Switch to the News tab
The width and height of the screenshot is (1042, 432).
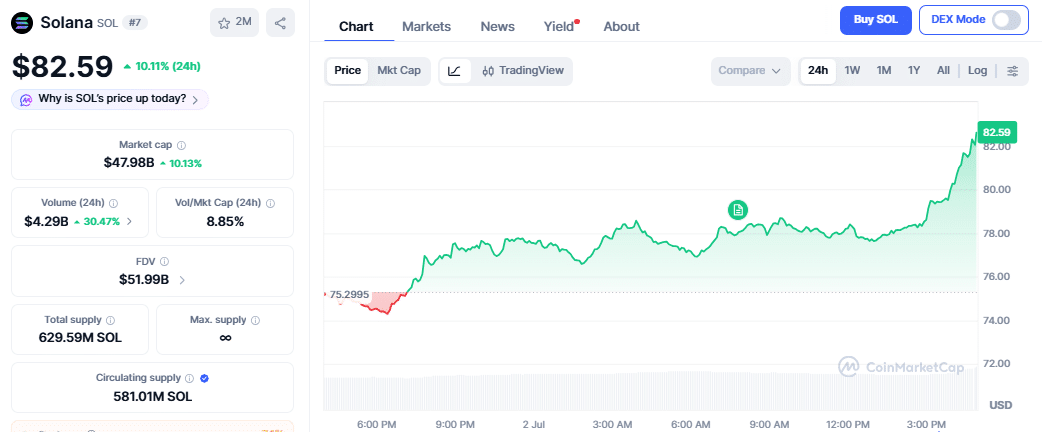pos(498,27)
